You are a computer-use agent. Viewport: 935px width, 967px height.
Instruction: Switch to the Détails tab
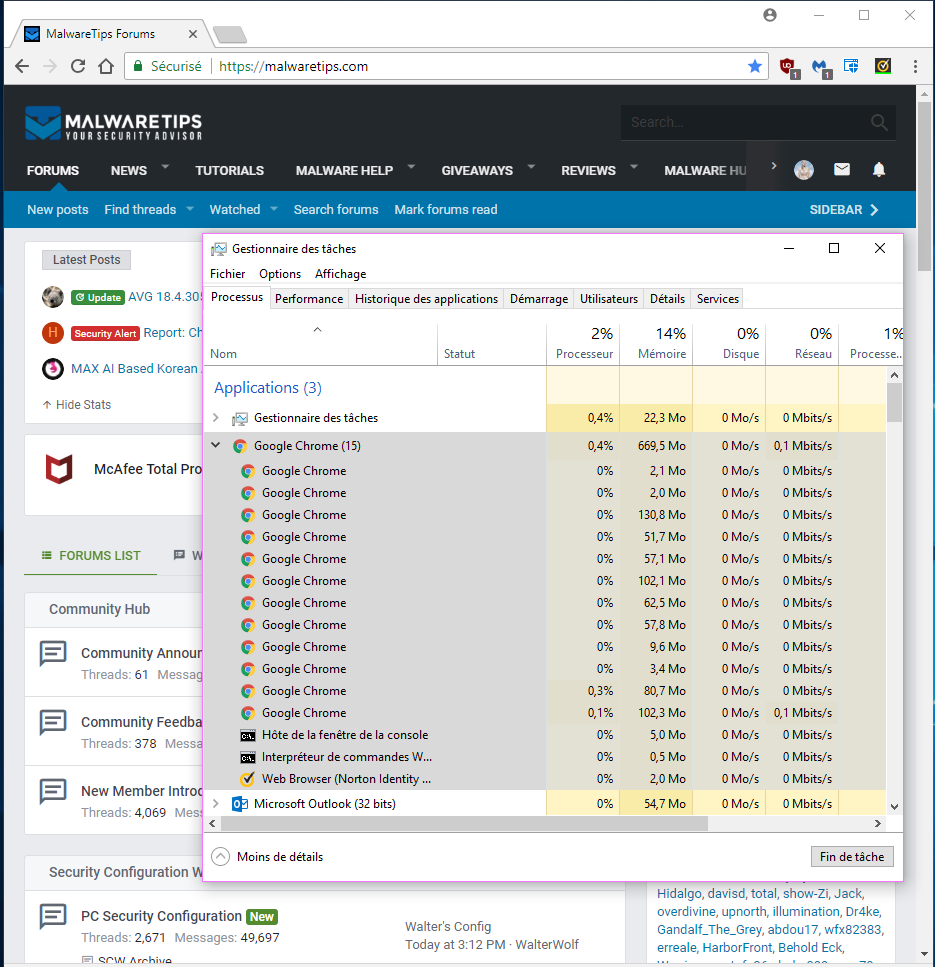tap(667, 298)
